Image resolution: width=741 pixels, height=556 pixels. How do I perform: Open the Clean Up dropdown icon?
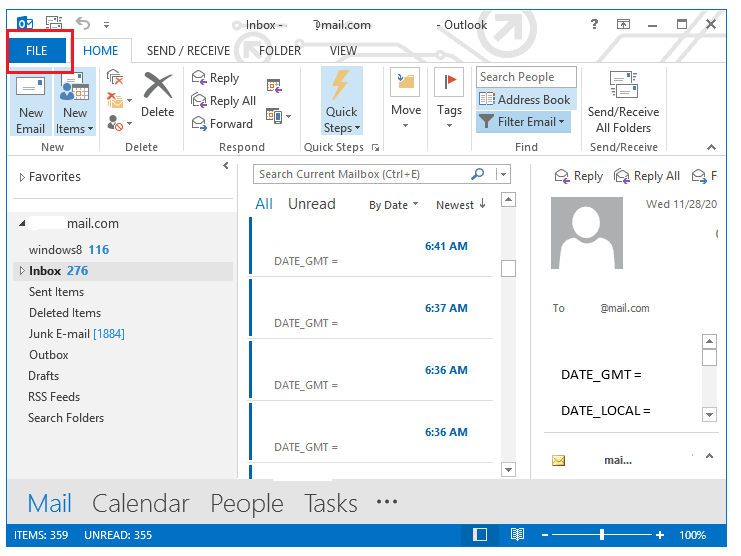(119, 100)
